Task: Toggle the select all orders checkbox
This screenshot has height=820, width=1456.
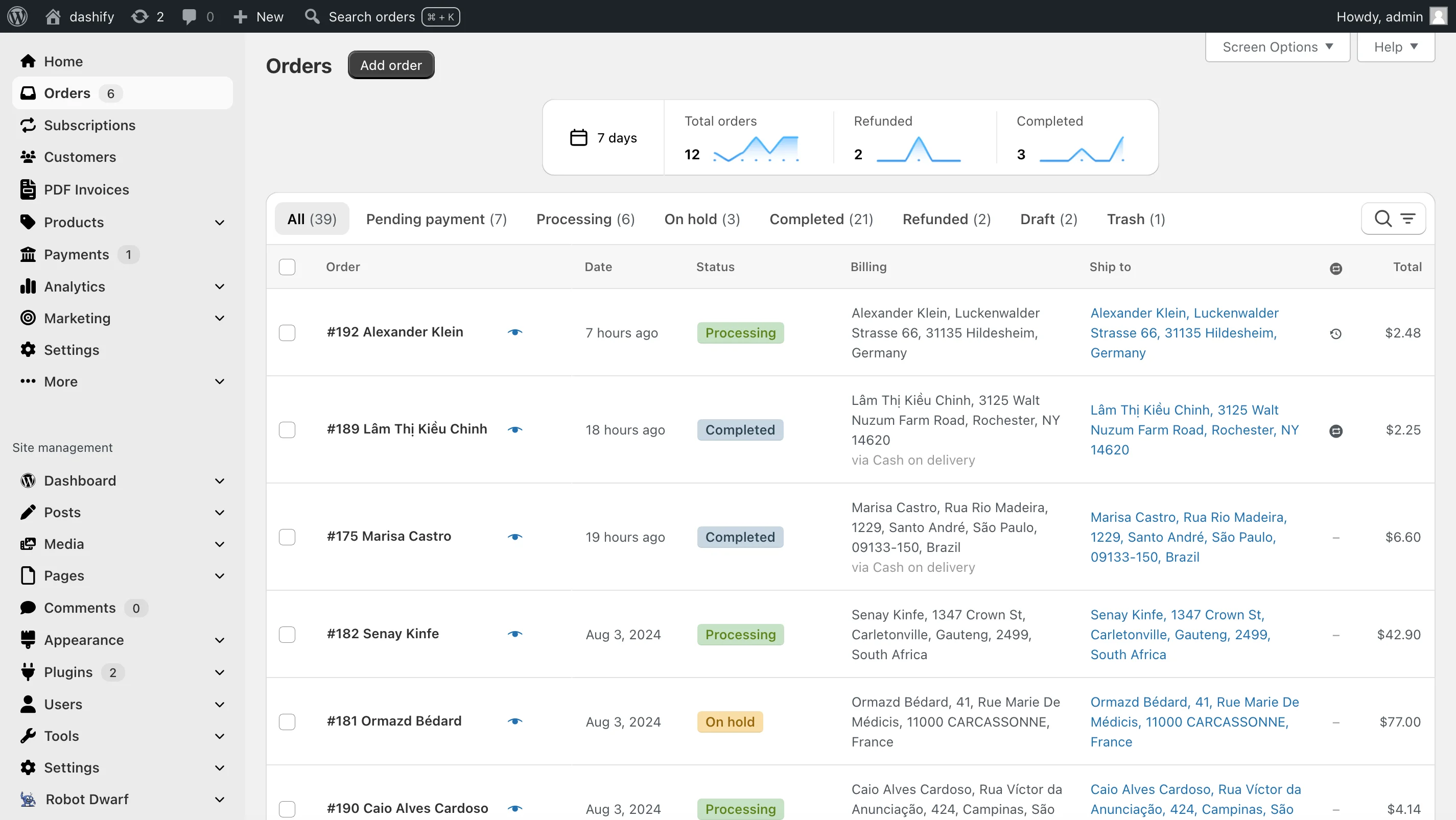Action: (x=287, y=267)
